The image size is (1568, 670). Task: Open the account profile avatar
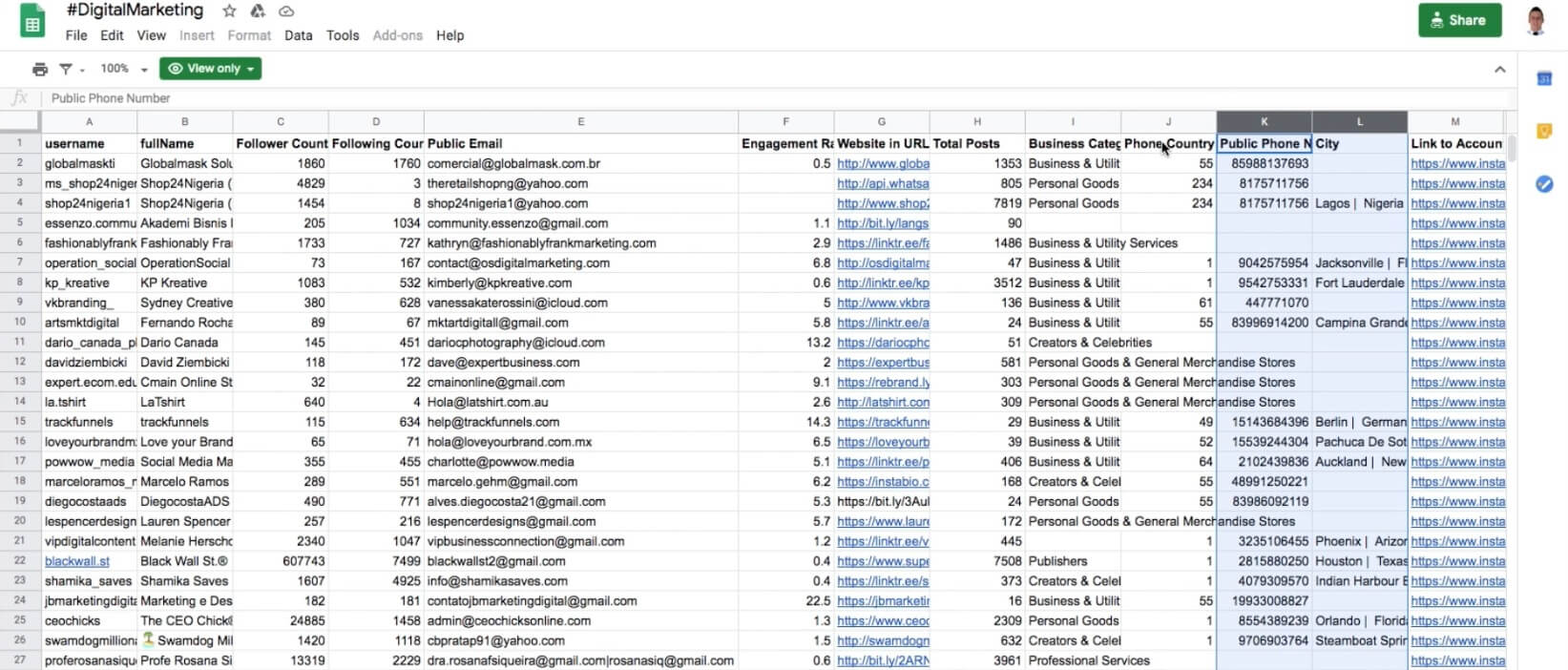tap(1536, 20)
